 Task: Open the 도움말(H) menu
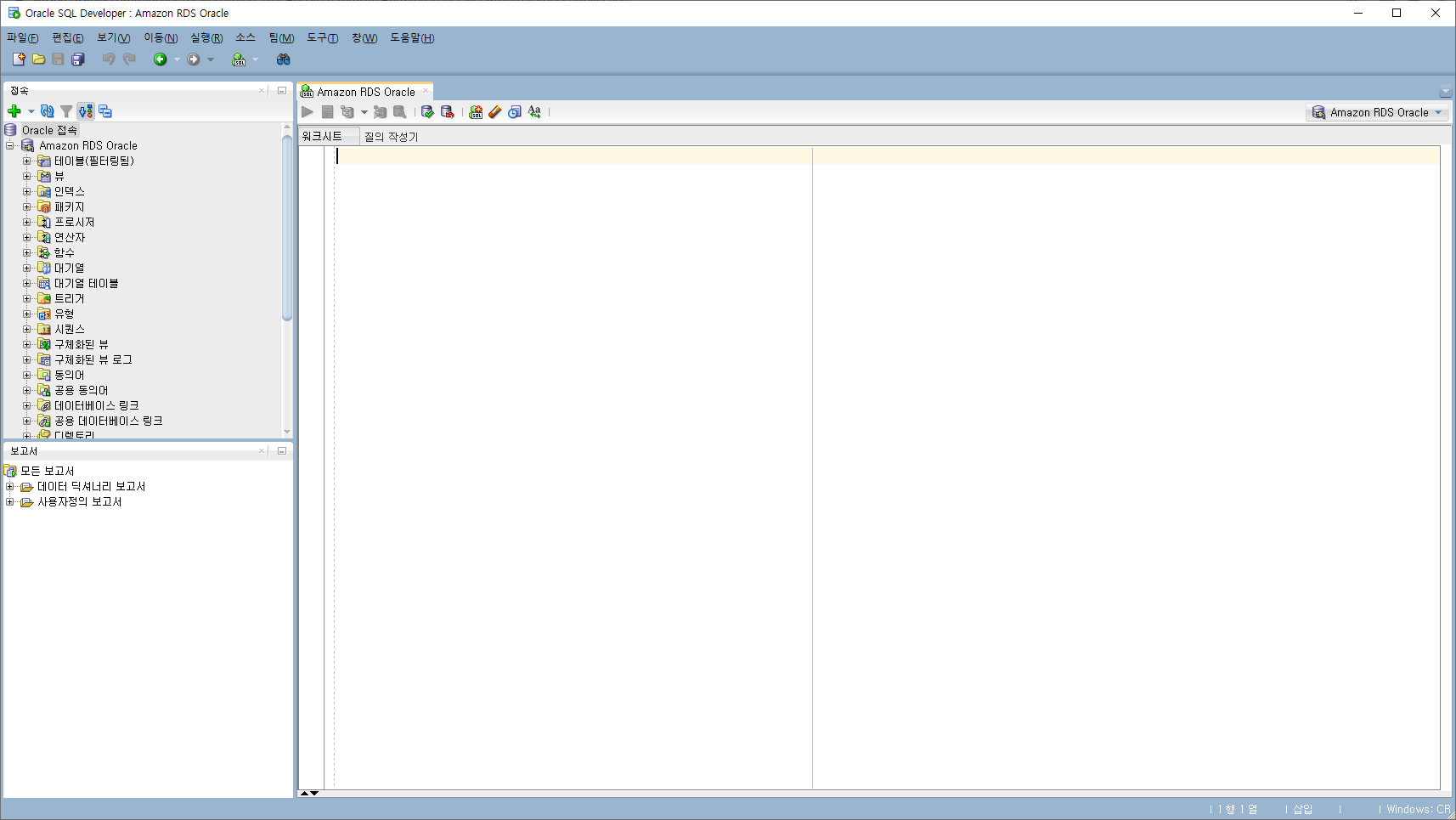[412, 38]
